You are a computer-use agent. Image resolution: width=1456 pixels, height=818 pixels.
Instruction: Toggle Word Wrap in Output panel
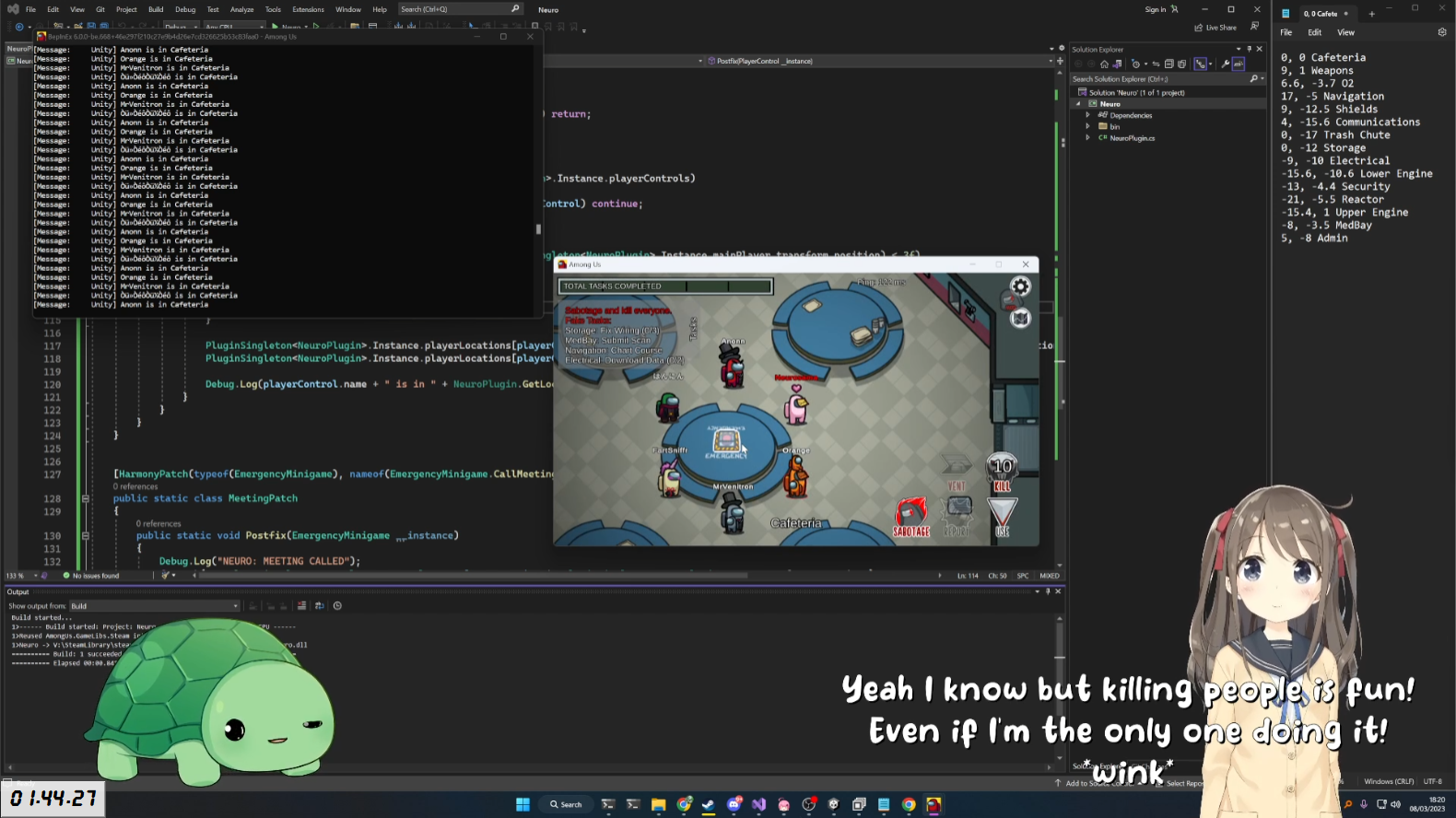point(319,605)
